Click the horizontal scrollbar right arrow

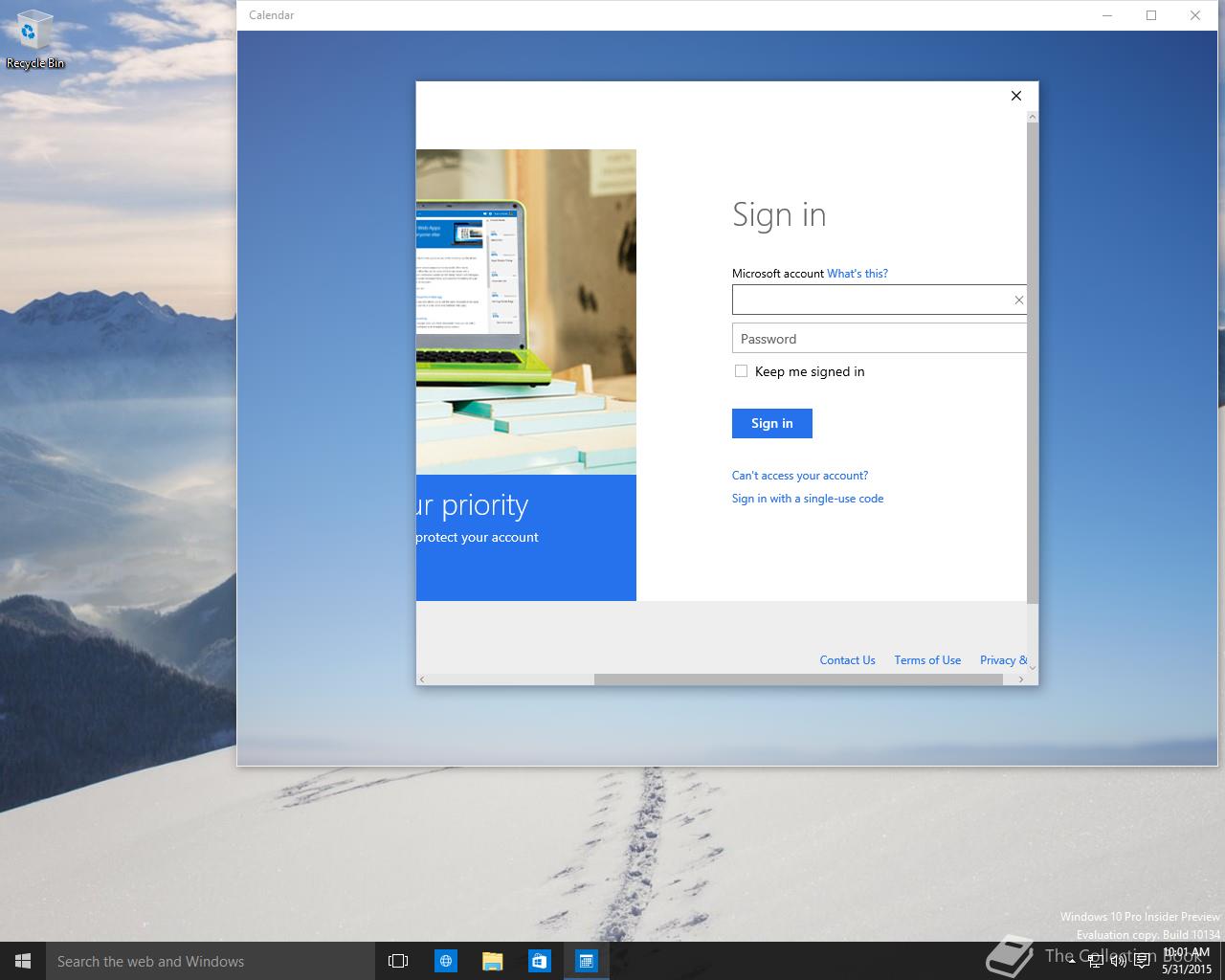pyautogui.click(x=1021, y=679)
